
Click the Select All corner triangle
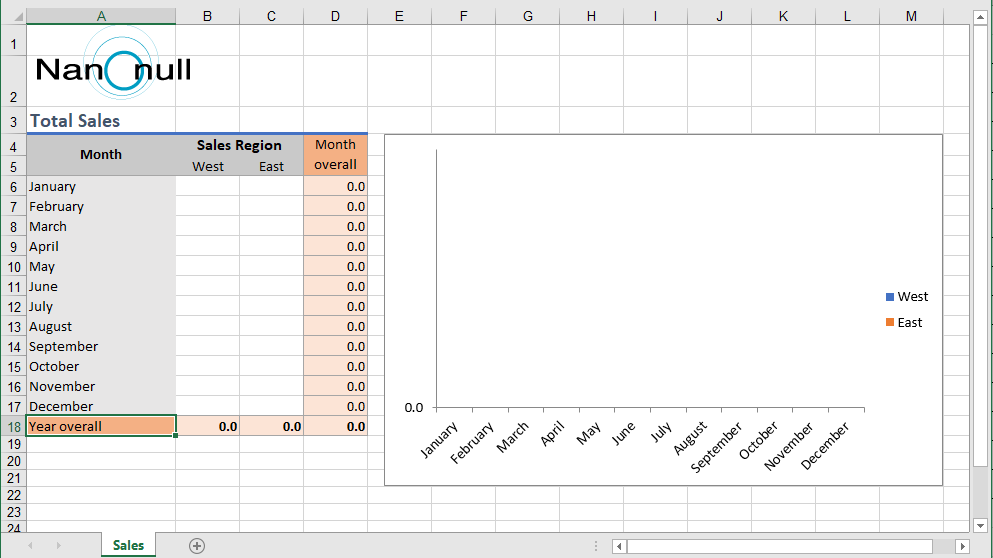coord(13,16)
